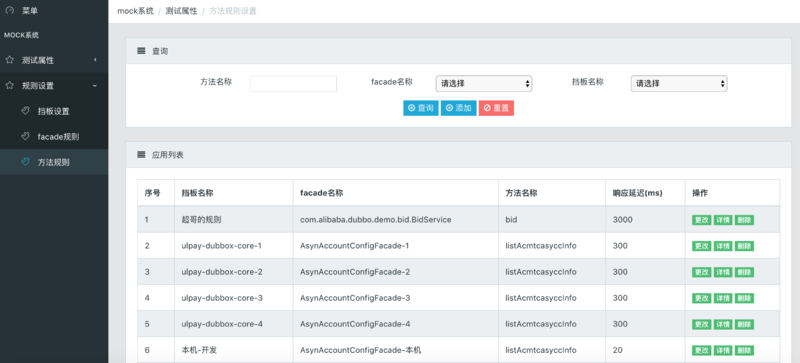Click 更改 for ulpay-dubbox-core-3 row
This screenshot has width=800, height=363.
pyautogui.click(x=702, y=298)
